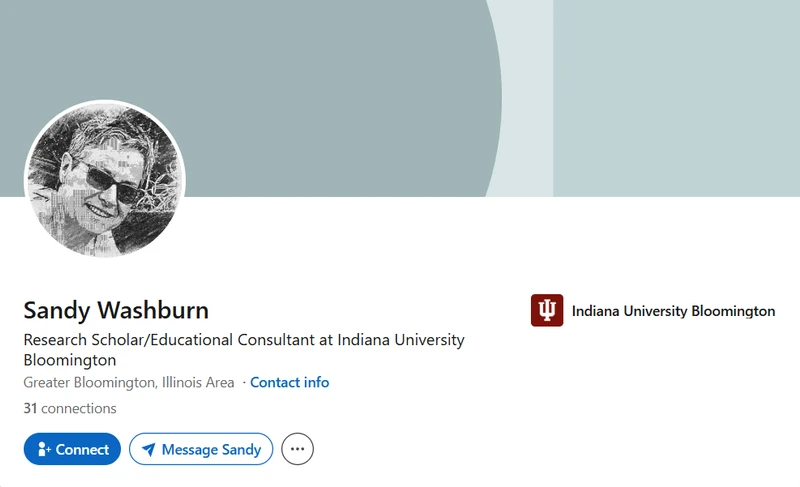
Task: Click the person-plus icon in Connect
Action: (44, 449)
